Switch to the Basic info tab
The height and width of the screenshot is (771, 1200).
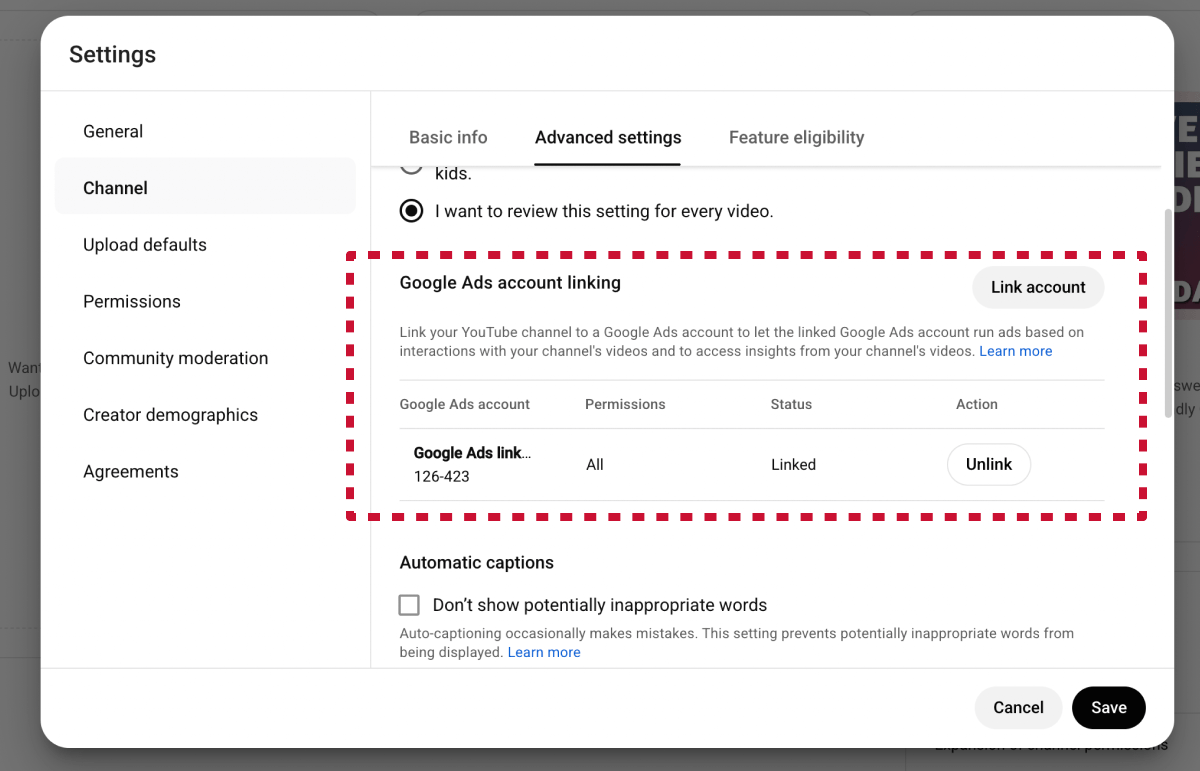coord(448,138)
